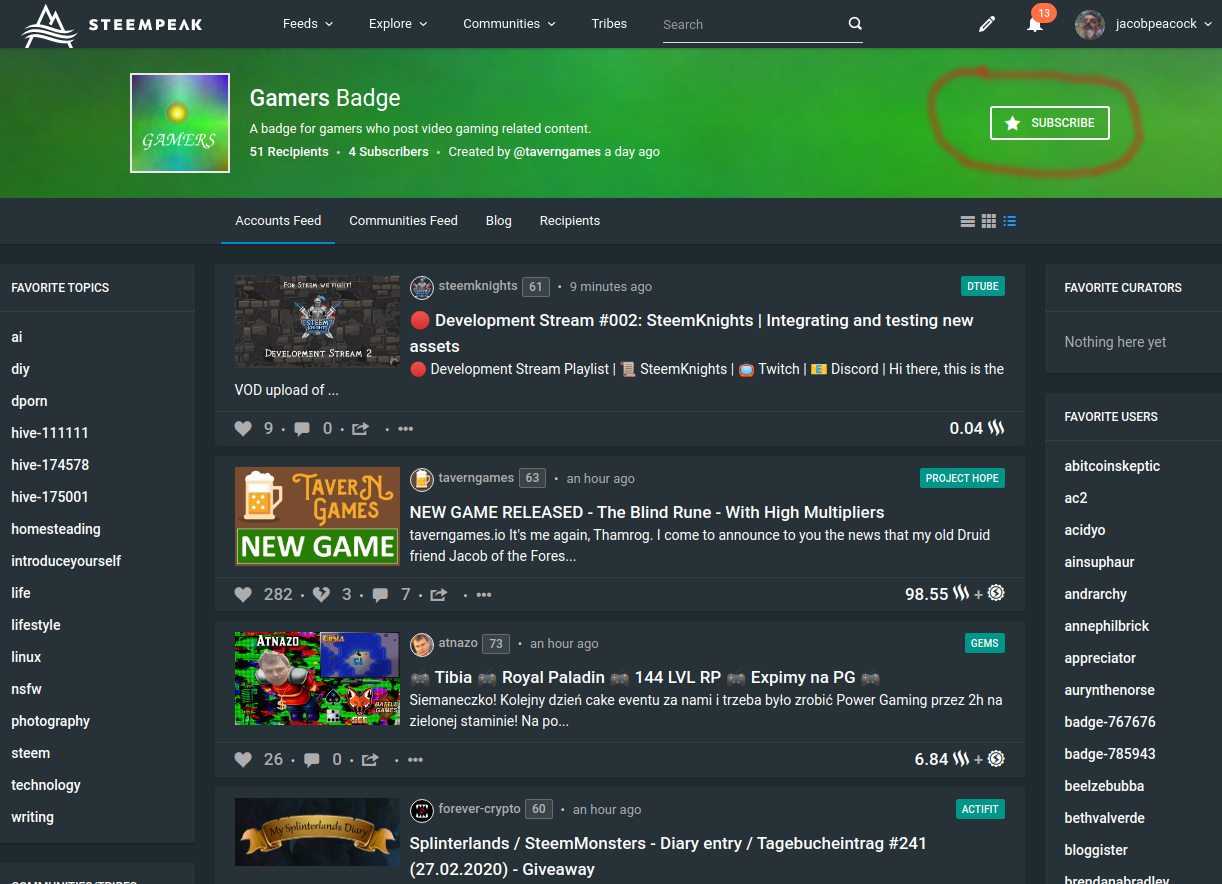This screenshot has width=1222, height=884.
Task: Reblog the taverngames NEW GAME post
Action: 438,595
